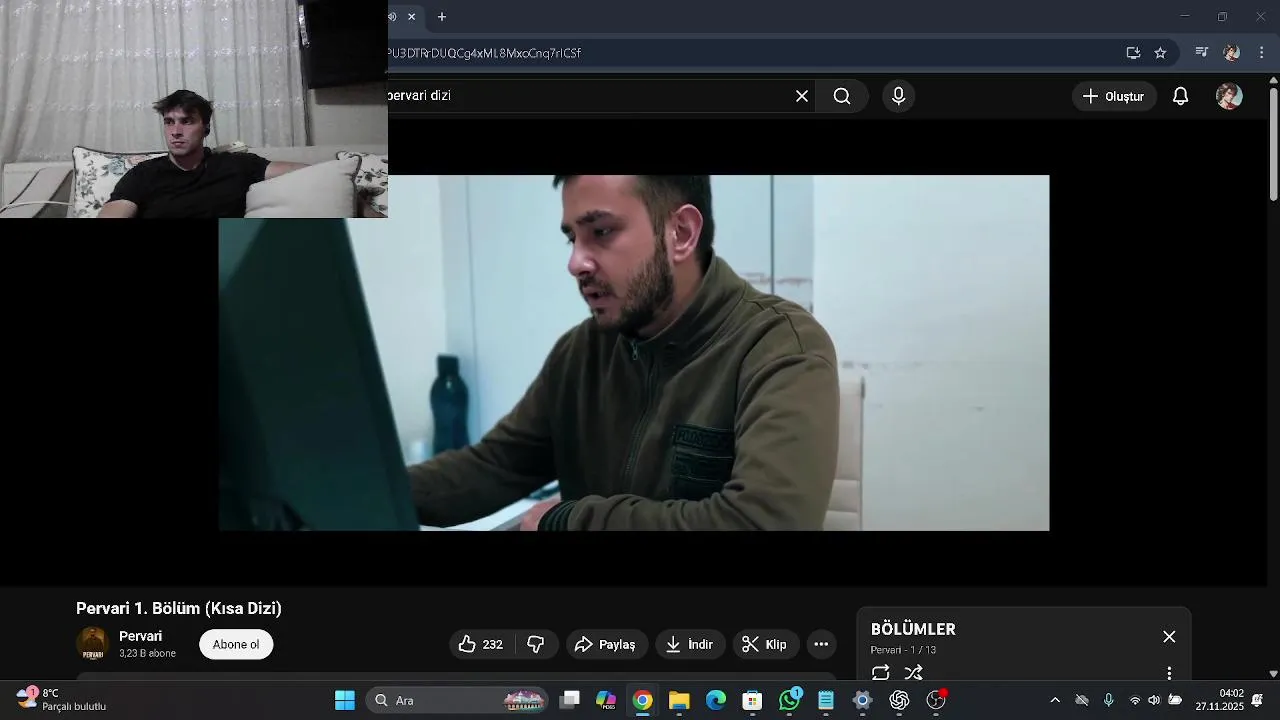Click the video player to pause
This screenshot has width=1280, height=720.
point(634,353)
